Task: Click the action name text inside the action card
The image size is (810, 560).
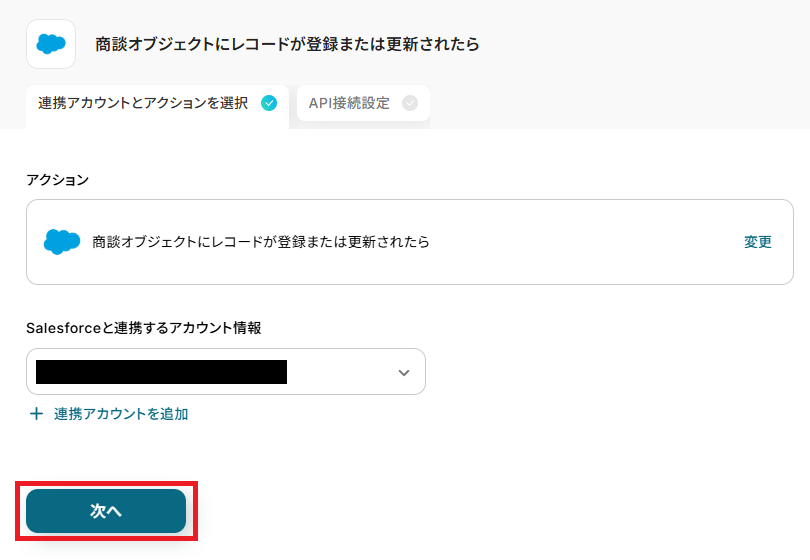Action: [x=261, y=242]
